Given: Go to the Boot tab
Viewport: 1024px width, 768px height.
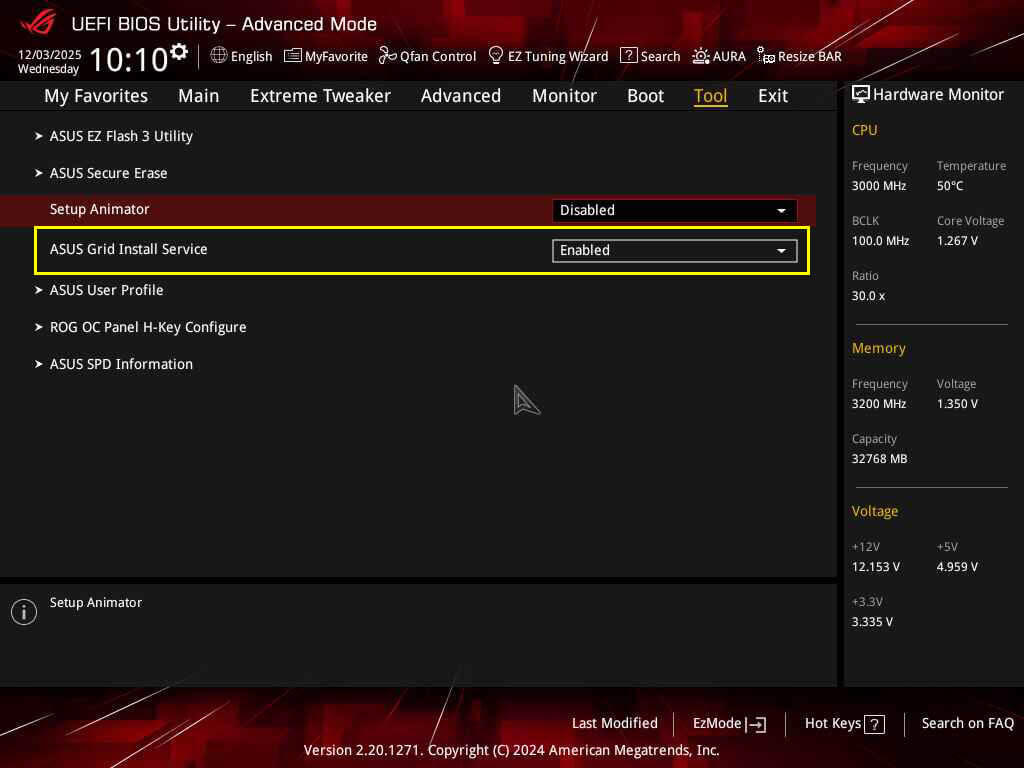Looking at the screenshot, I should (645, 96).
